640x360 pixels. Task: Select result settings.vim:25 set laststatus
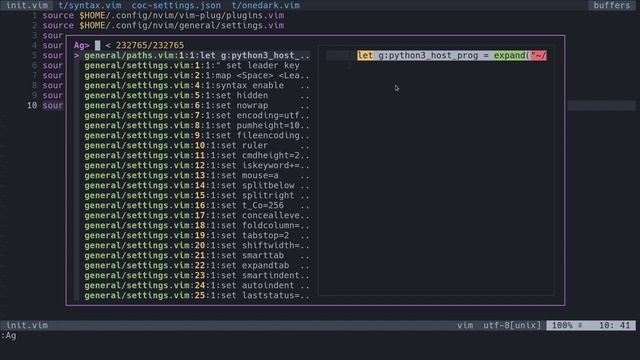coord(197,296)
